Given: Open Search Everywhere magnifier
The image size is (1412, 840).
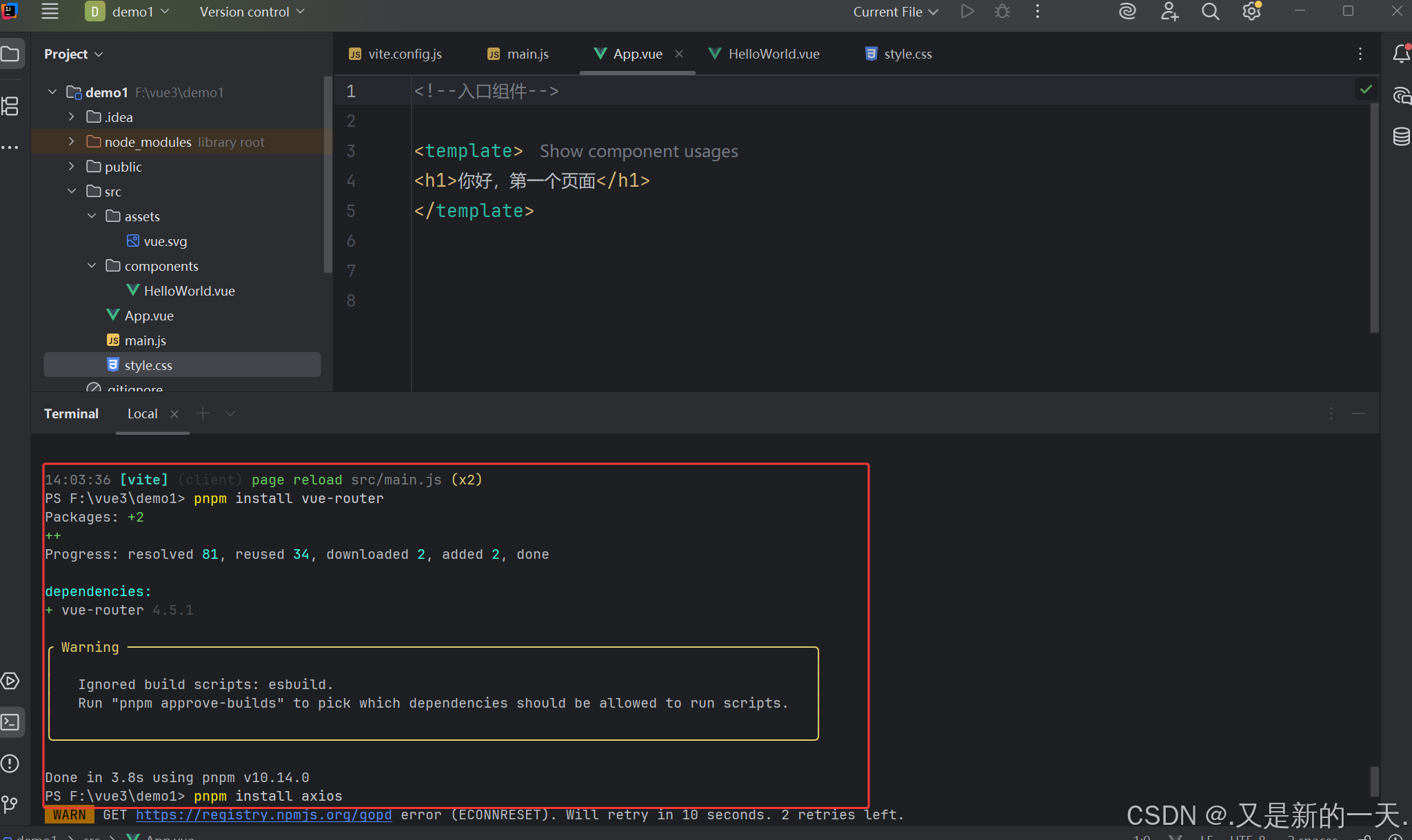Looking at the screenshot, I should tap(1211, 12).
